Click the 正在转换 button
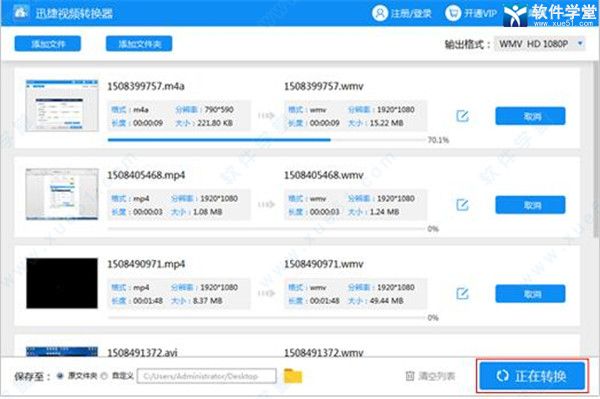The height and width of the screenshot is (399, 600). (532, 376)
